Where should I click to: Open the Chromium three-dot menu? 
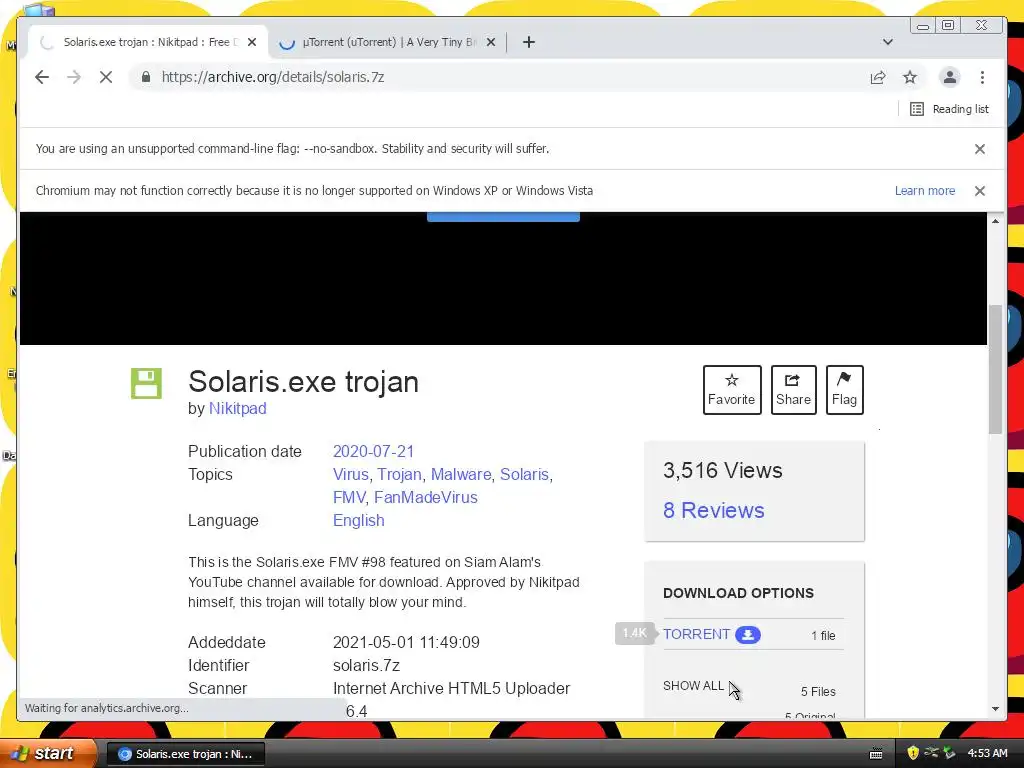click(x=982, y=77)
